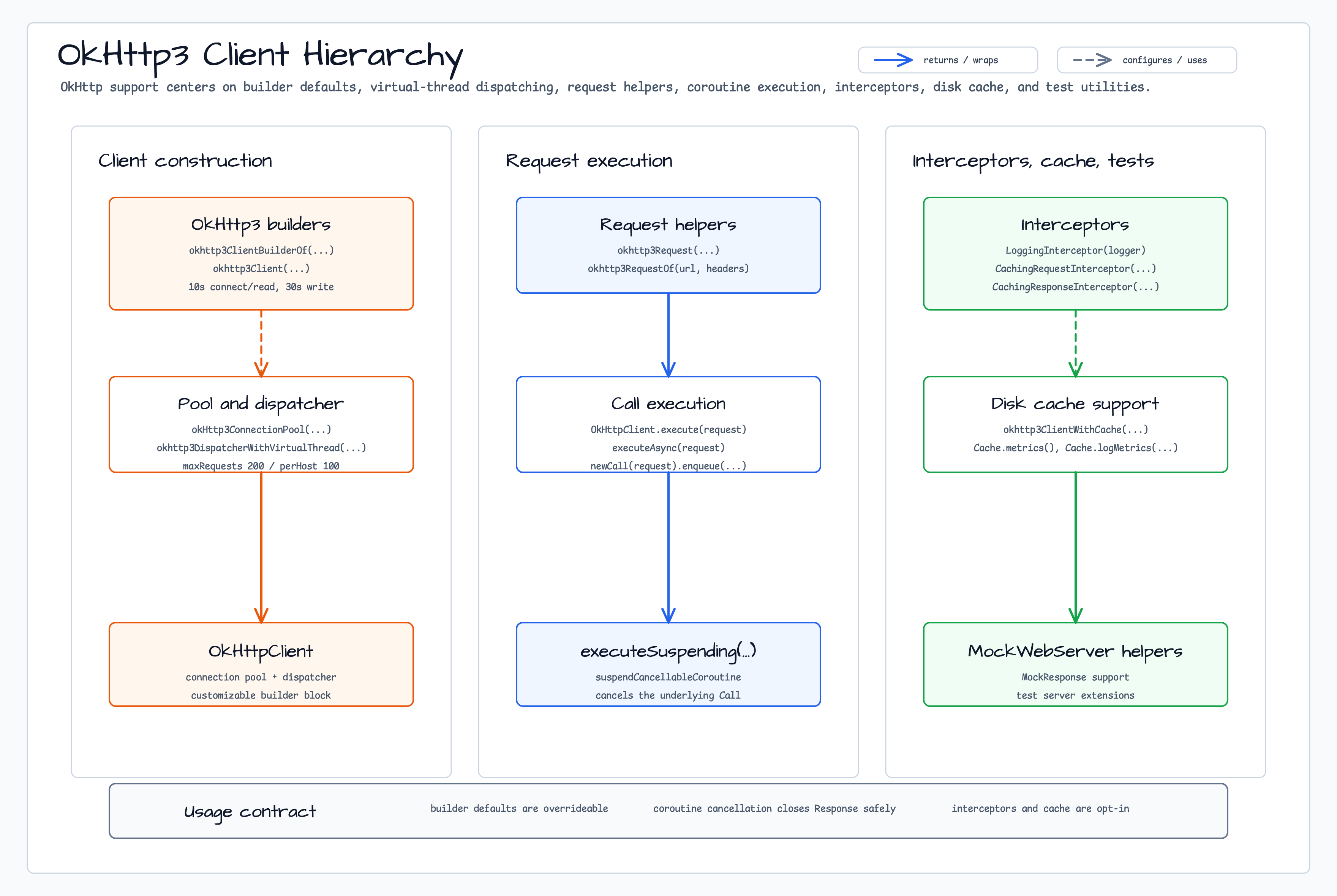
Task: Click the 'OkHttp3 builders' box title
Action: click(261, 225)
